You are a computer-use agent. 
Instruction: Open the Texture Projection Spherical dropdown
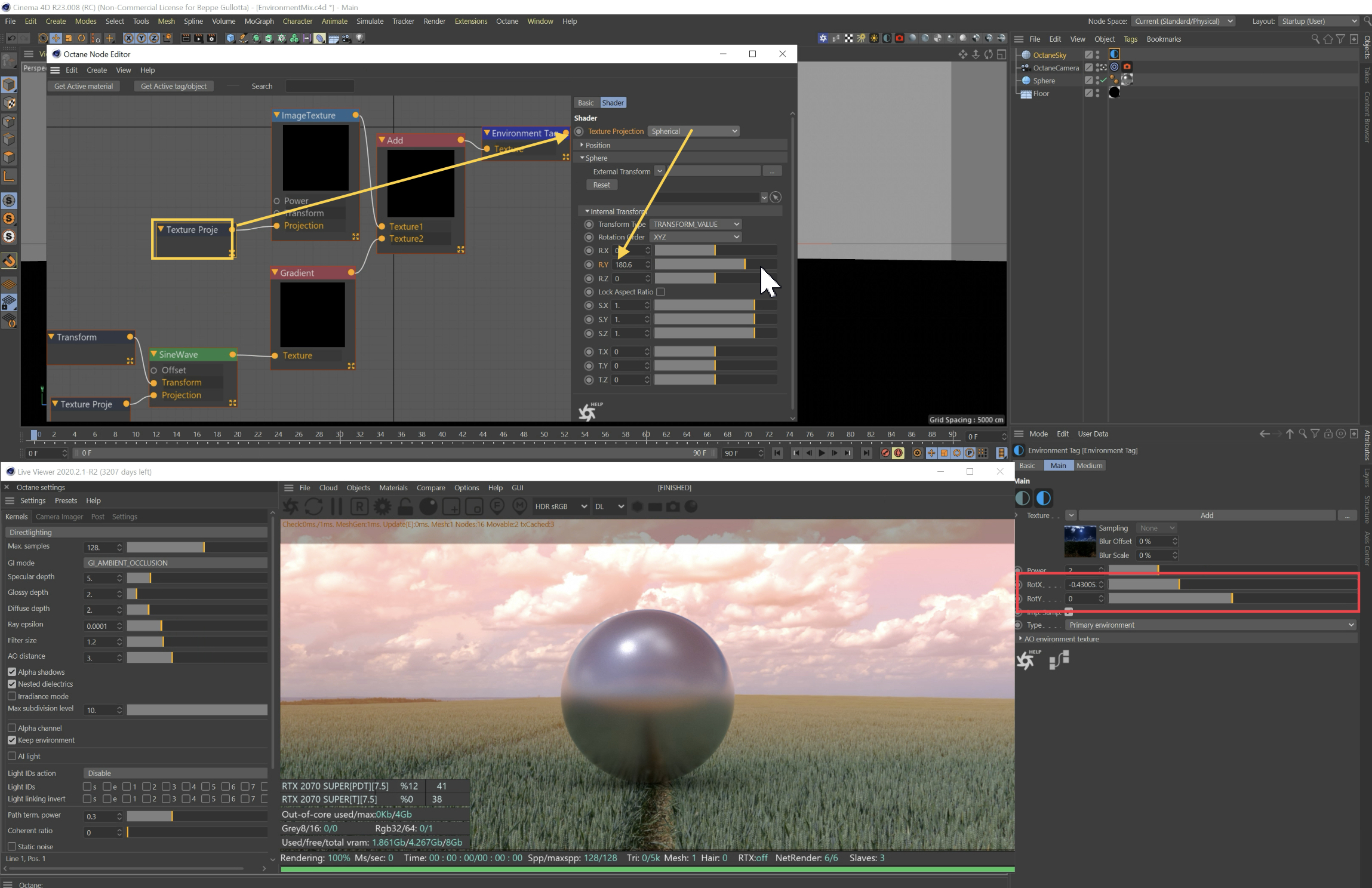coord(693,131)
